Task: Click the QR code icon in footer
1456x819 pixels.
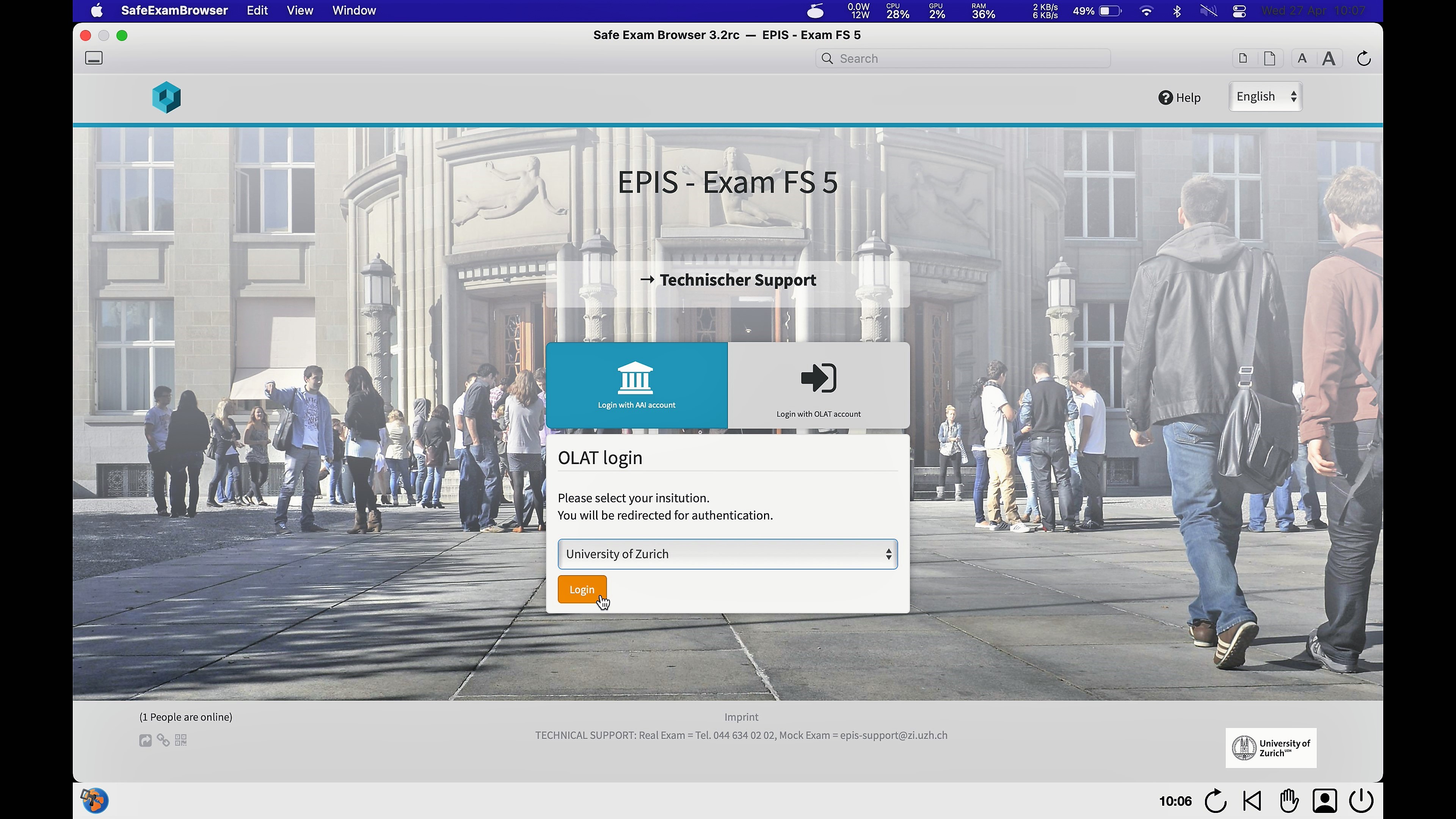Action: tap(181, 741)
